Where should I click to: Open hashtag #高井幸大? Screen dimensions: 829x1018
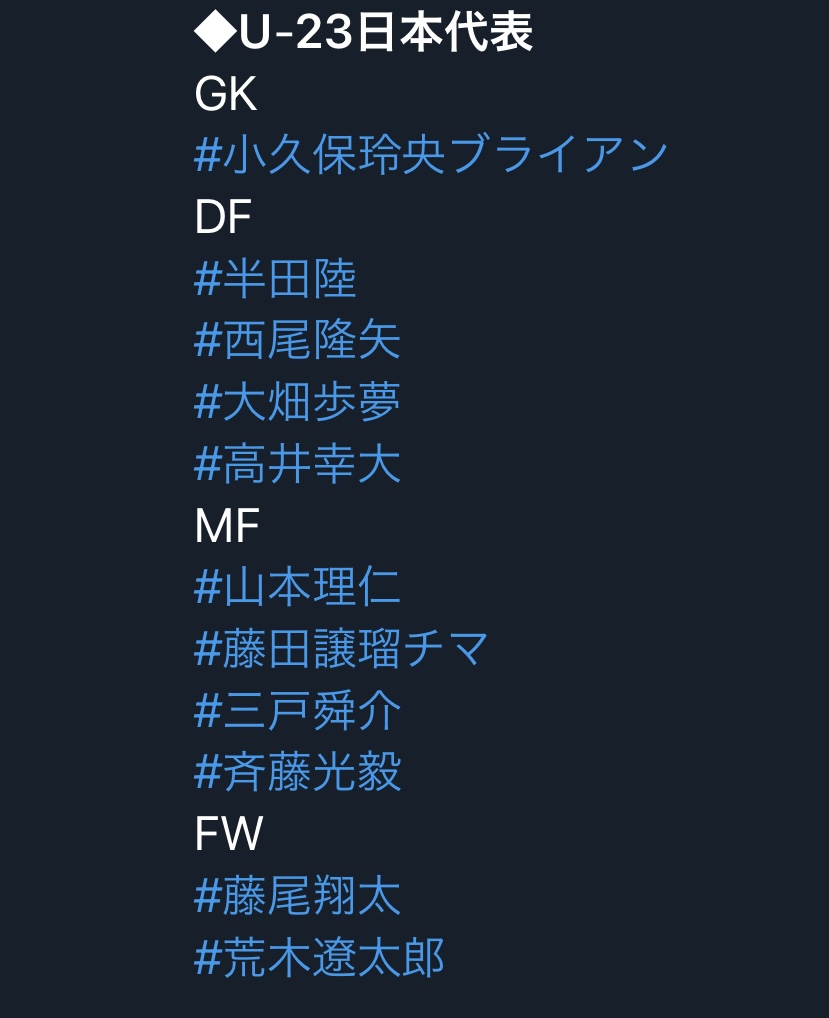pyautogui.click(x=297, y=464)
